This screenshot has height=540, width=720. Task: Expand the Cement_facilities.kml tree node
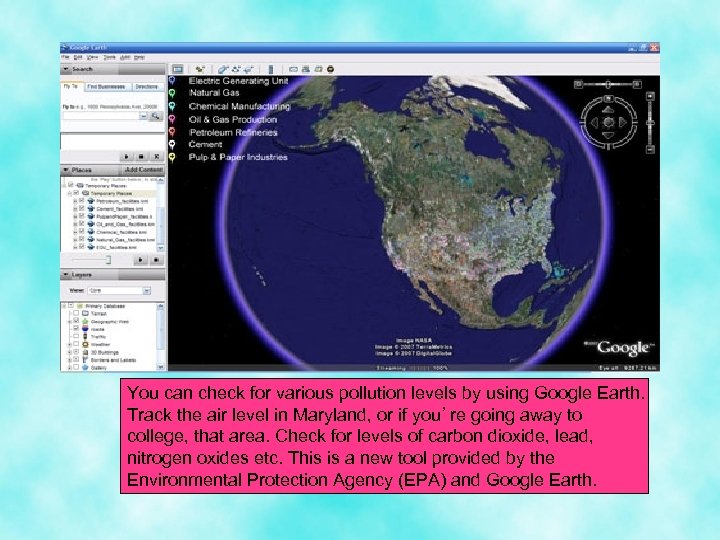75,209
